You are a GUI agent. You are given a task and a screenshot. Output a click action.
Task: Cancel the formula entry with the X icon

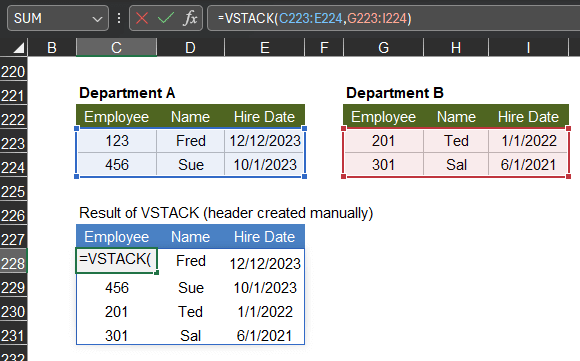(x=142, y=18)
